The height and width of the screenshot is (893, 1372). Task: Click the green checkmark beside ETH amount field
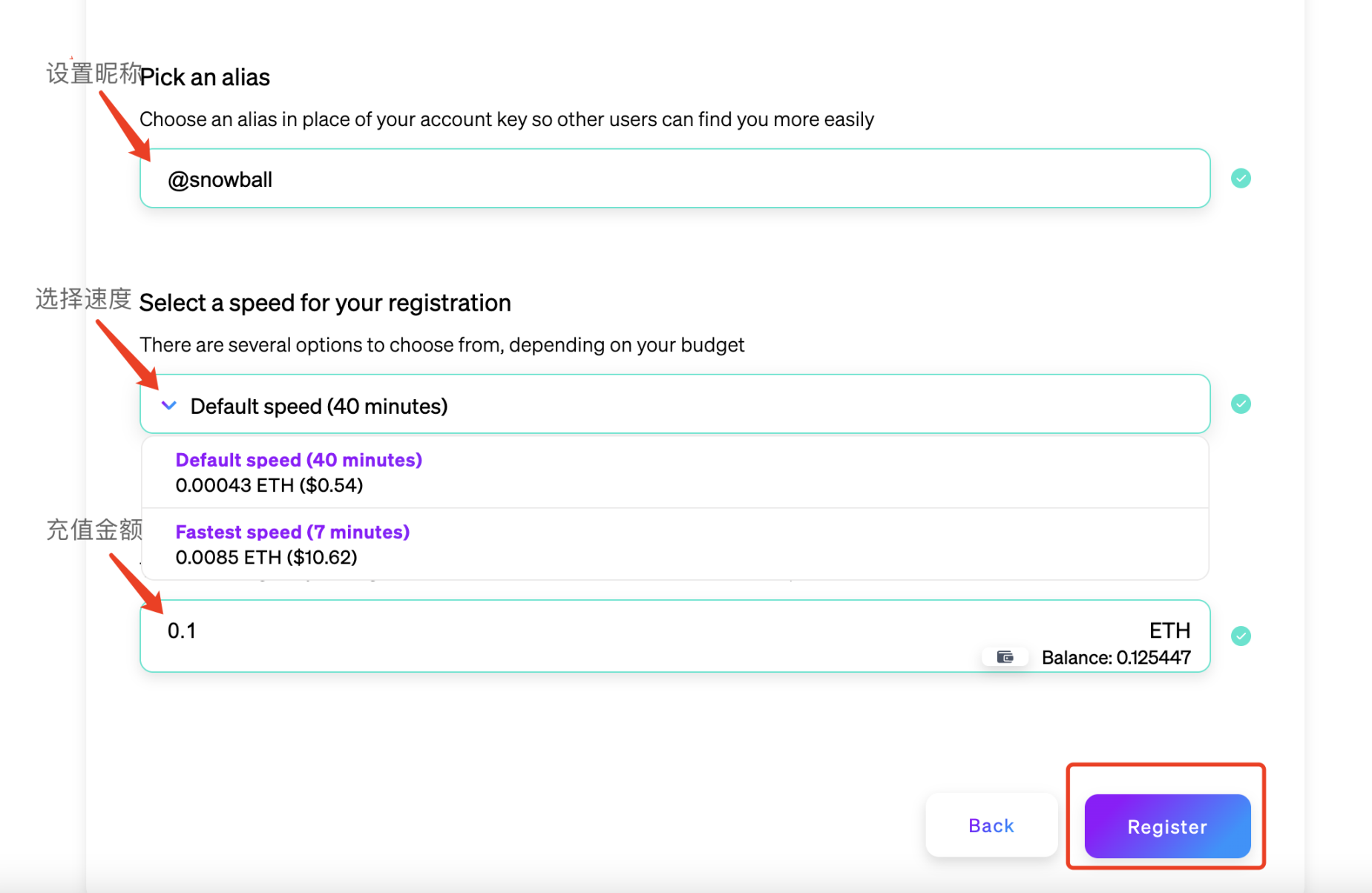(x=1241, y=636)
